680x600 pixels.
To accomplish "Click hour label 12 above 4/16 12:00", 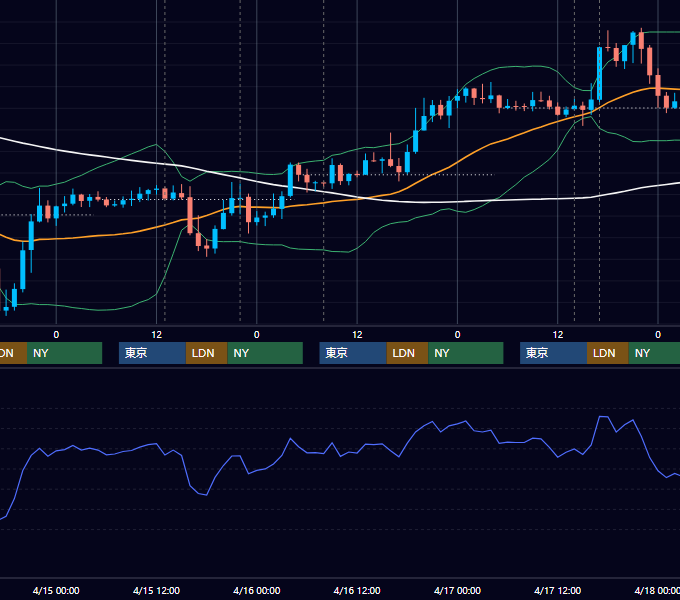I will [357, 335].
